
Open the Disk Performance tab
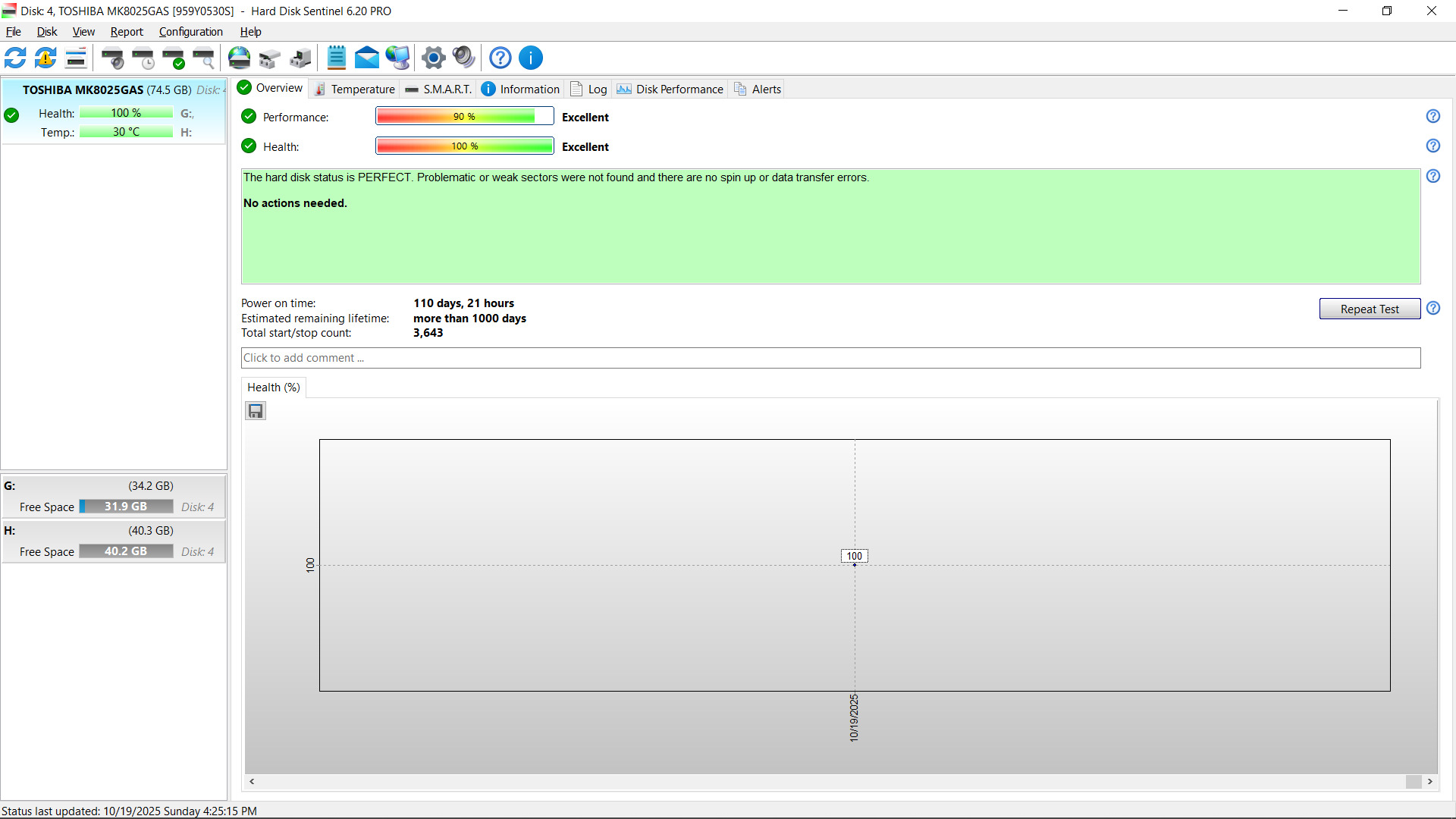tap(670, 89)
